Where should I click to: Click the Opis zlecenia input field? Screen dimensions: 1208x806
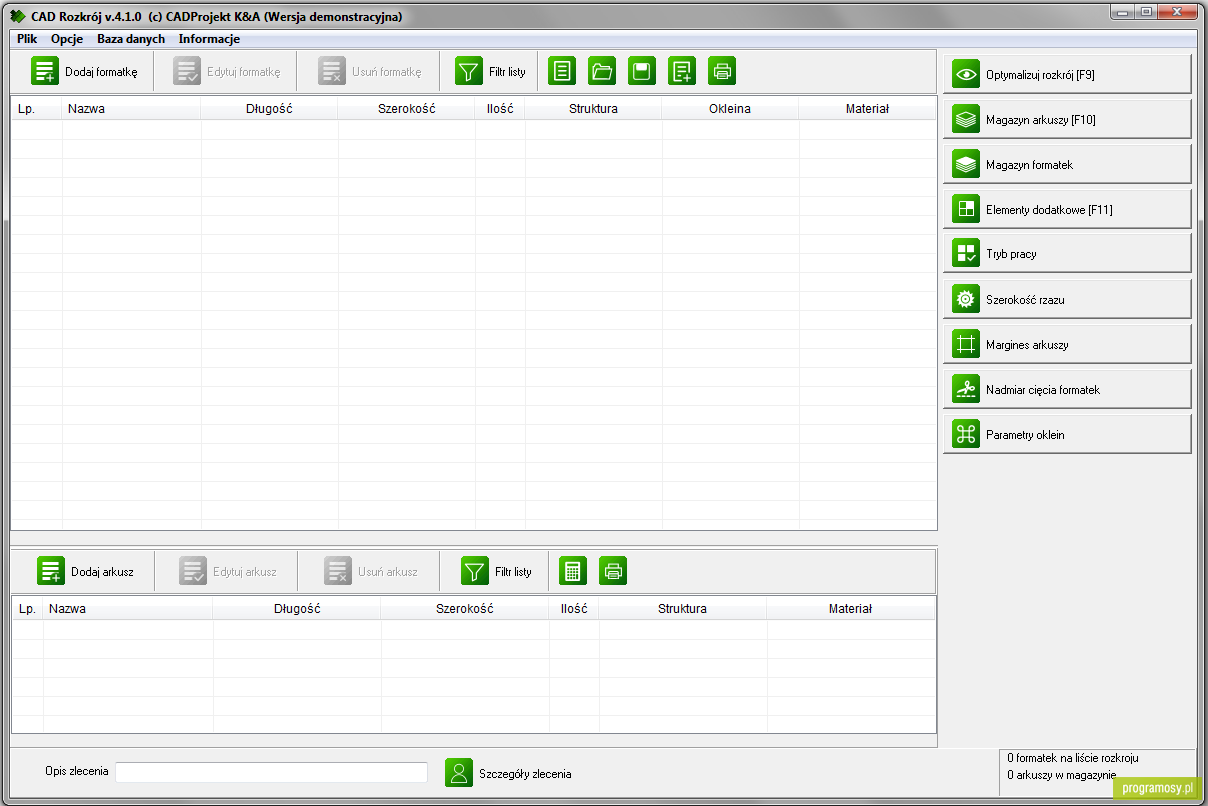click(271, 773)
